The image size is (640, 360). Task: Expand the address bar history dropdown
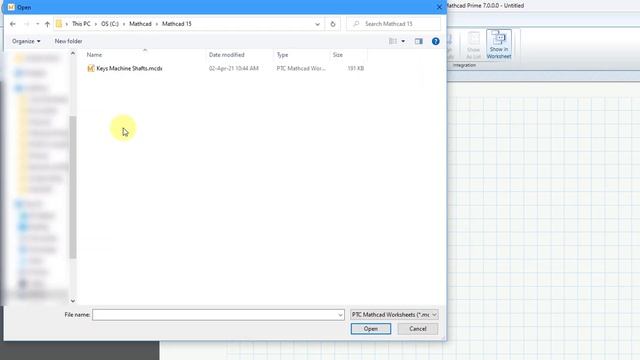[x=318, y=24]
